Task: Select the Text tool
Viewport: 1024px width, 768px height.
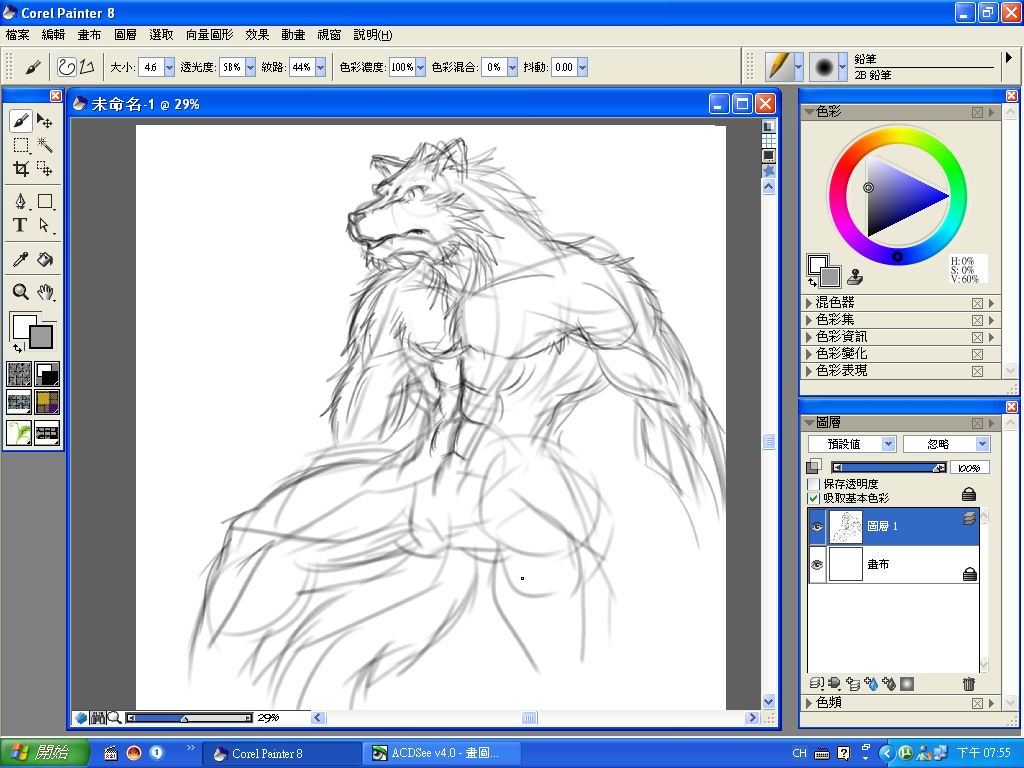Action: point(20,226)
